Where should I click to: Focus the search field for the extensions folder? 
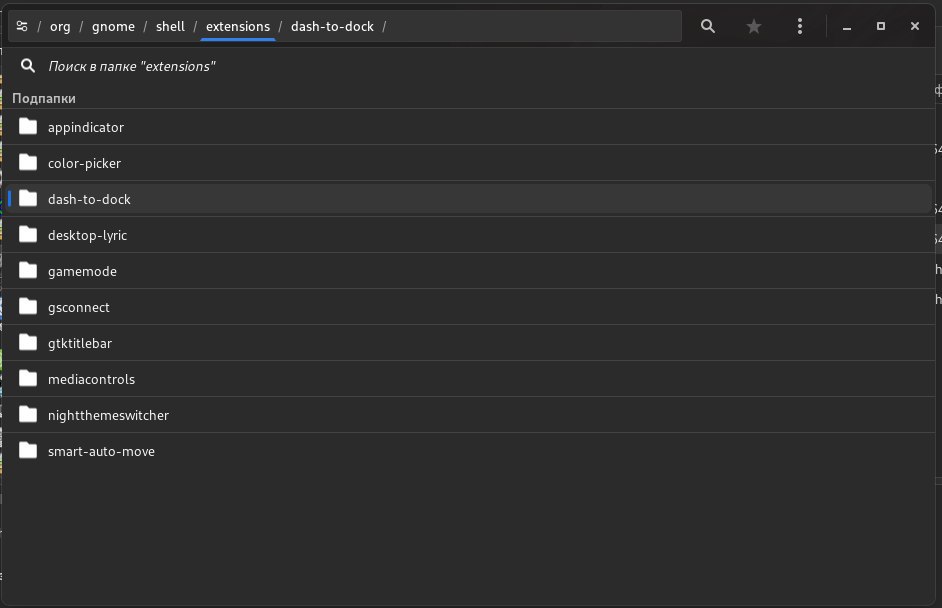[x=469, y=66]
